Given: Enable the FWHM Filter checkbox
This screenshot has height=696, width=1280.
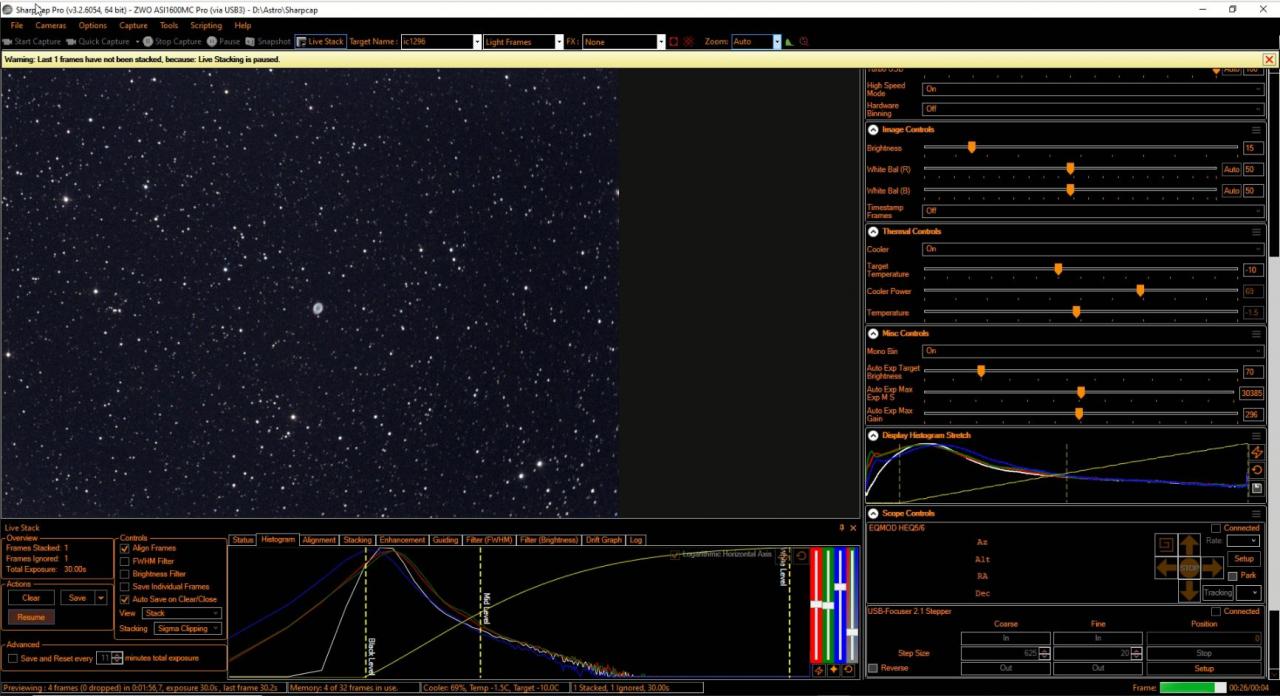Looking at the screenshot, I should click(x=125, y=561).
